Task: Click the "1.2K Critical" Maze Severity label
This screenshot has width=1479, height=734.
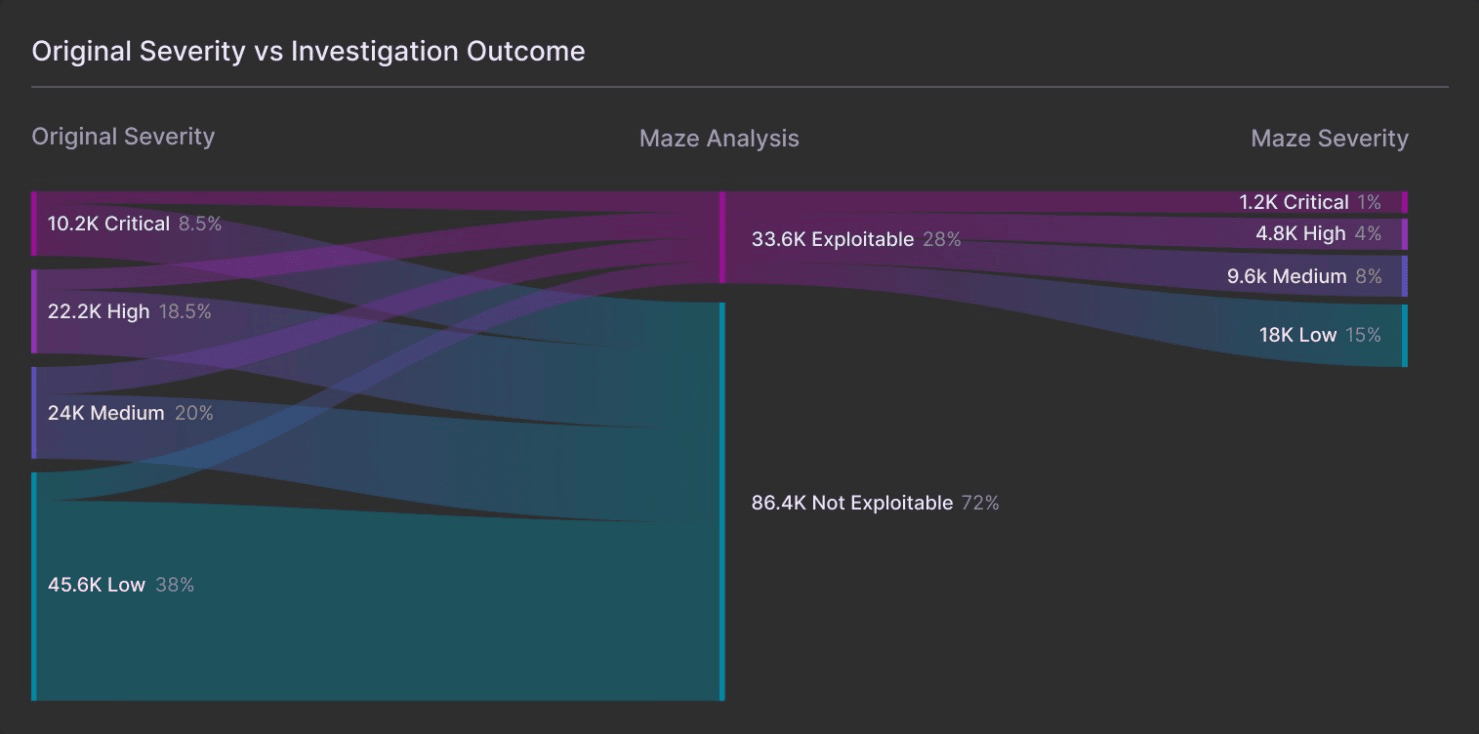Action: point(1293,202)
